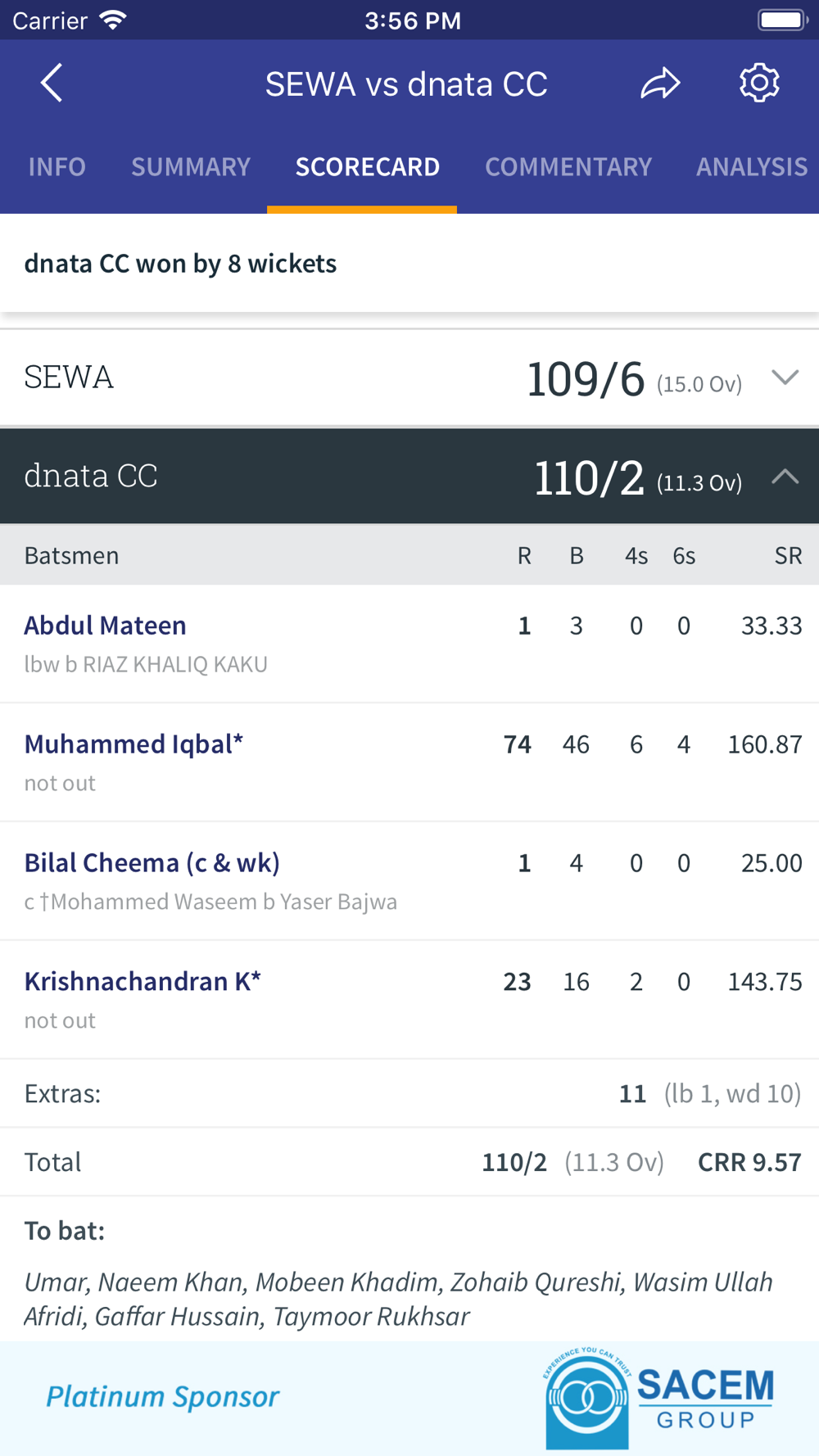Open Muhammed Iqbal player profile

[x=133, y=744]
